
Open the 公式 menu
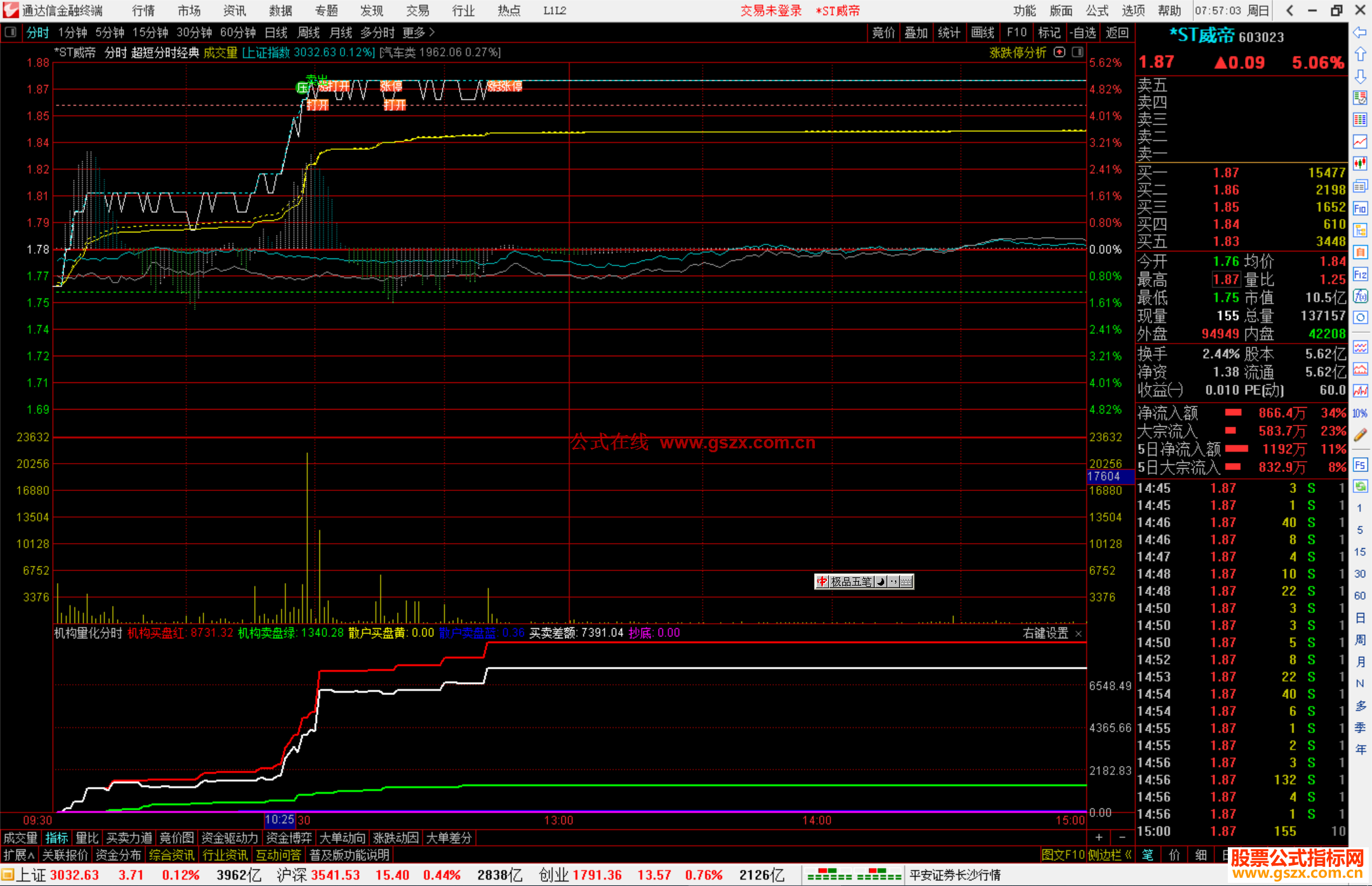(x=1097, y=10)
